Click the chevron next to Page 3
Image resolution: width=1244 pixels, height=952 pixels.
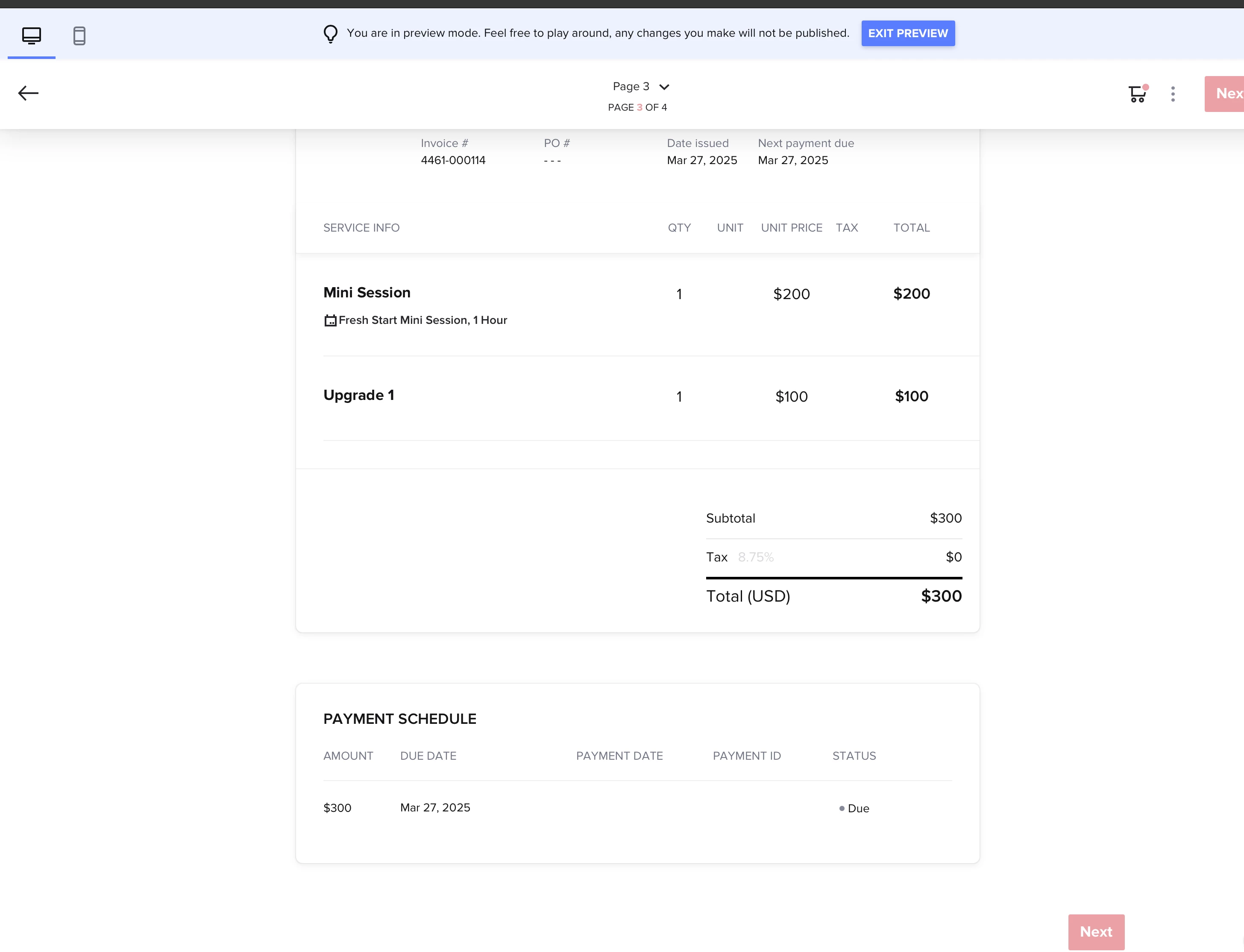tap(664, 87)
